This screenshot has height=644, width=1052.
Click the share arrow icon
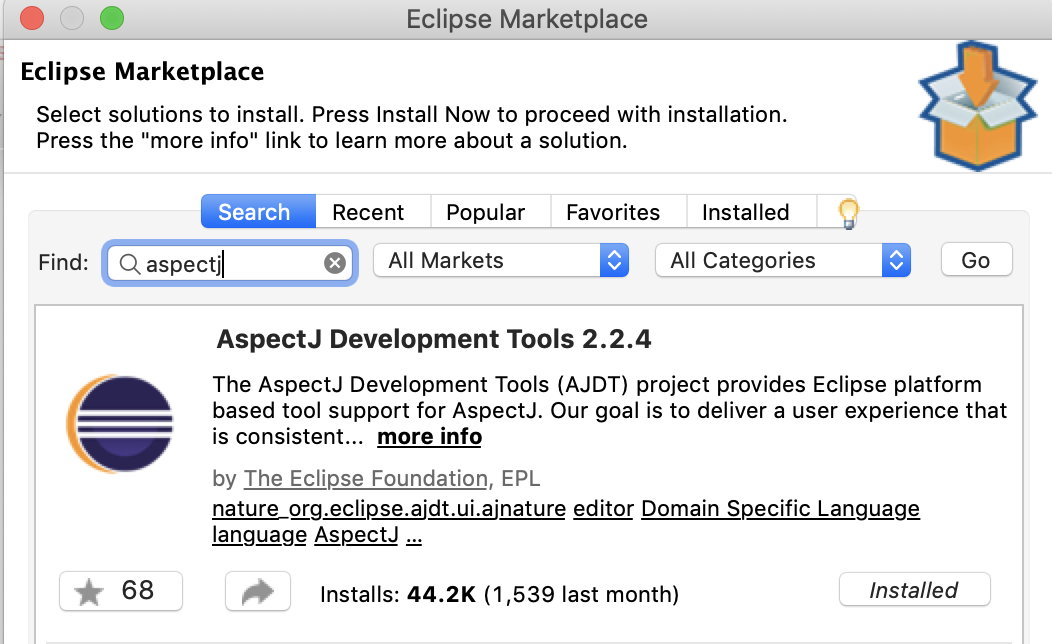click(257, 591)
